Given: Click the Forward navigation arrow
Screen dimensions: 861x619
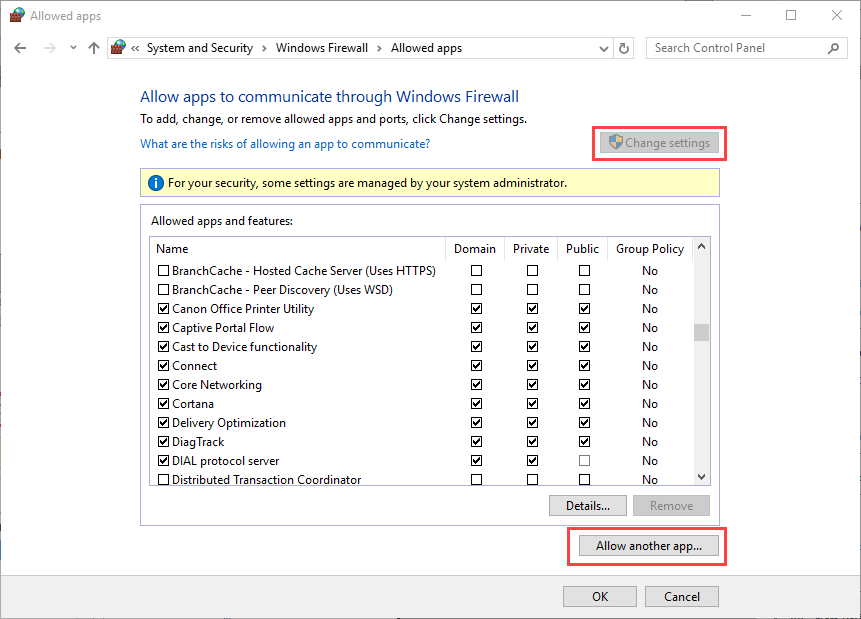Looking at the screenshot, I should (48, 48).
